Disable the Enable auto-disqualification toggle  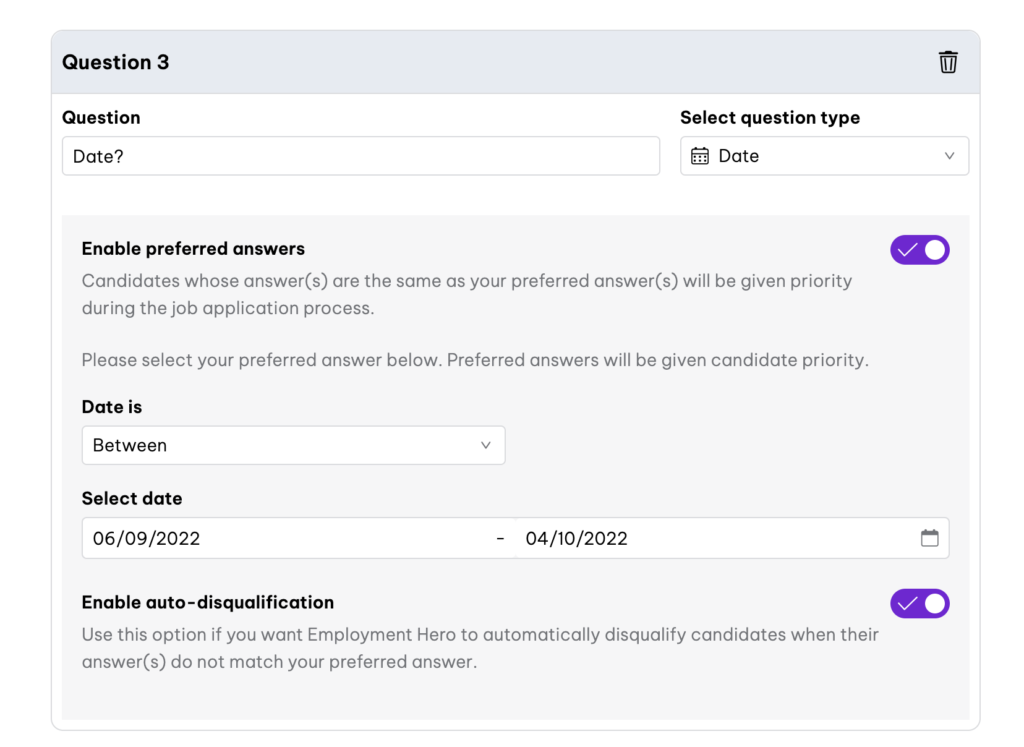920,603
